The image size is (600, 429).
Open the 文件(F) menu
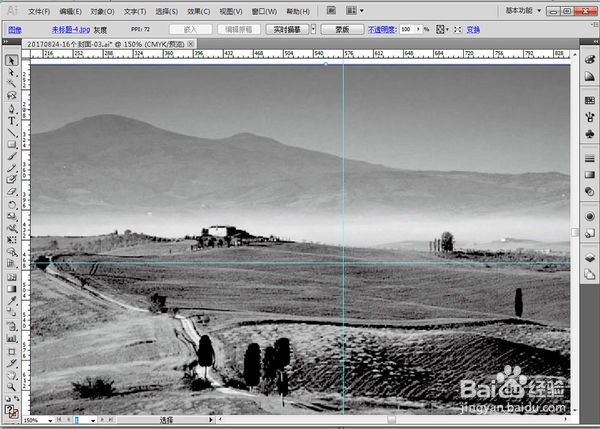[39, 11]
